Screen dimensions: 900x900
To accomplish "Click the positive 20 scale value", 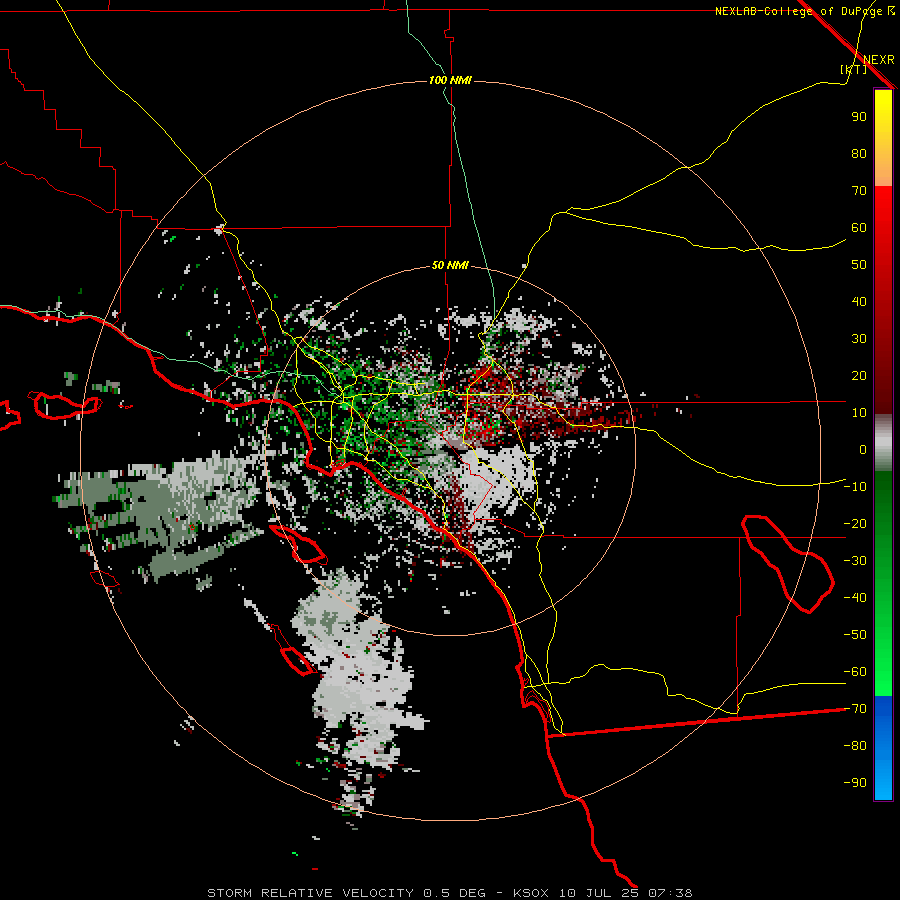I will pos(859,375).
